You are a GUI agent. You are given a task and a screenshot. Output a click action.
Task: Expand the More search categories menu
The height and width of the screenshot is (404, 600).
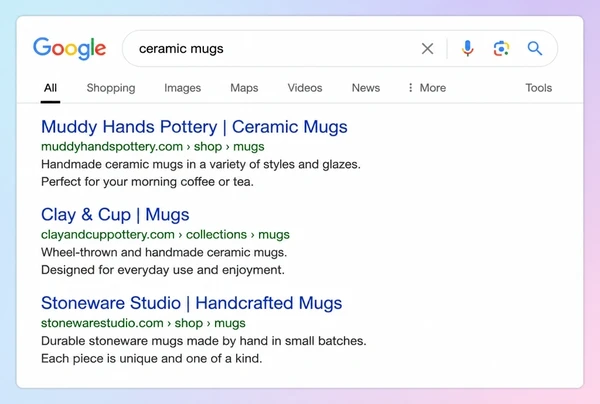pos(427,88)
